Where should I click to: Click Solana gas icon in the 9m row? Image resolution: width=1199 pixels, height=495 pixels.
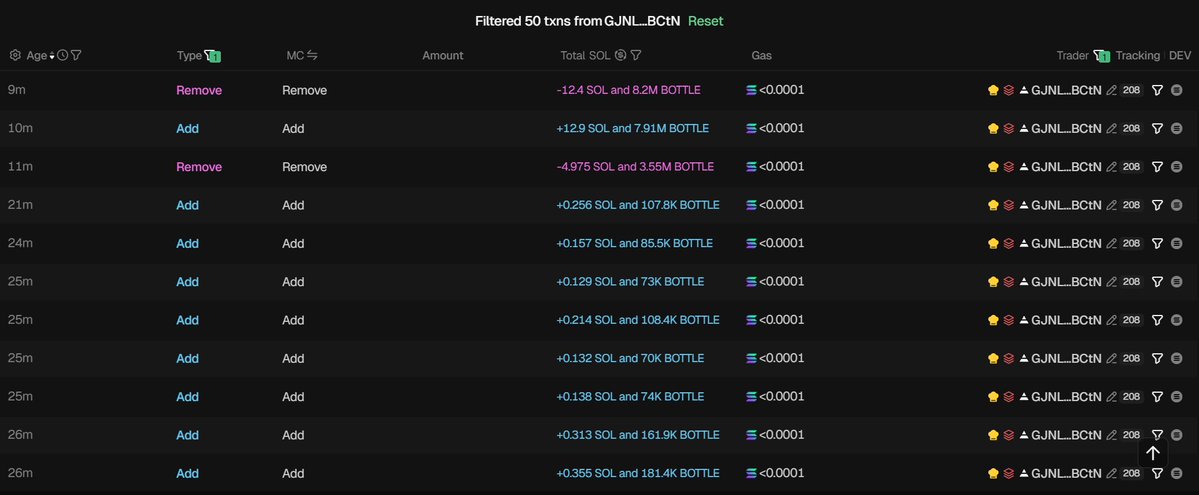pyautogui.click(x=751, y=90)
